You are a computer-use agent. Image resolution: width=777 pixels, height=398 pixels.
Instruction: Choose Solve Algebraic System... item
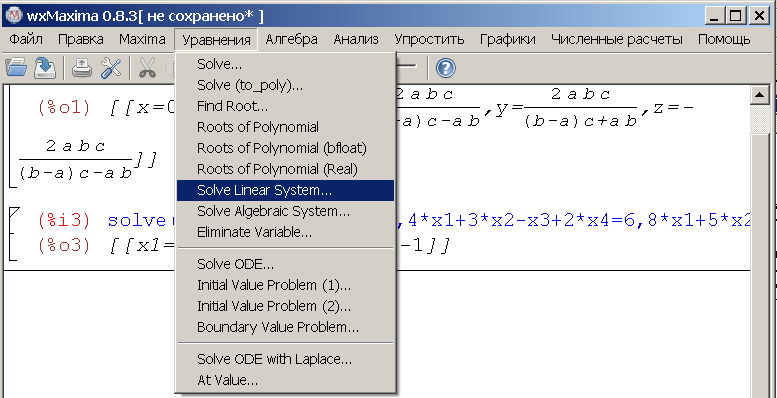coord(285,211)
